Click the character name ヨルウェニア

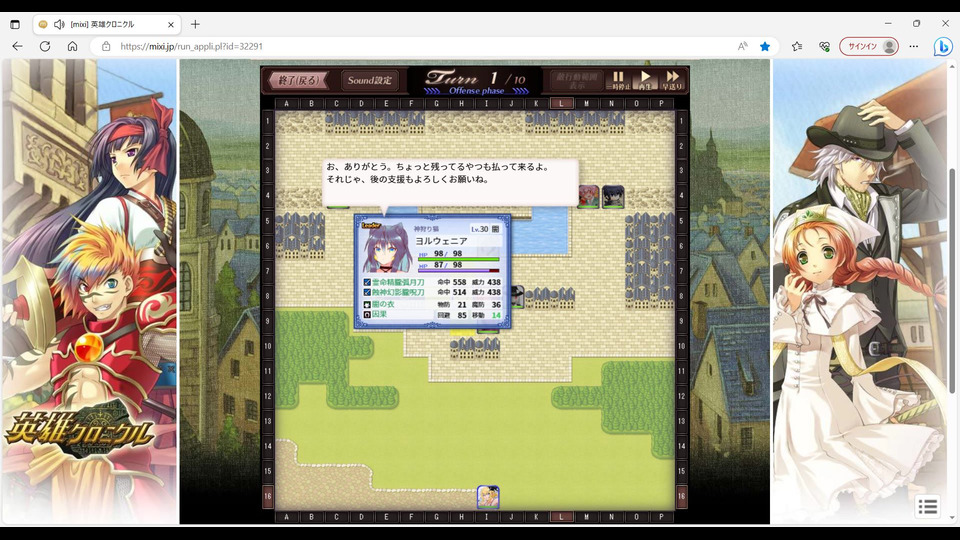[x=441, y=241]
